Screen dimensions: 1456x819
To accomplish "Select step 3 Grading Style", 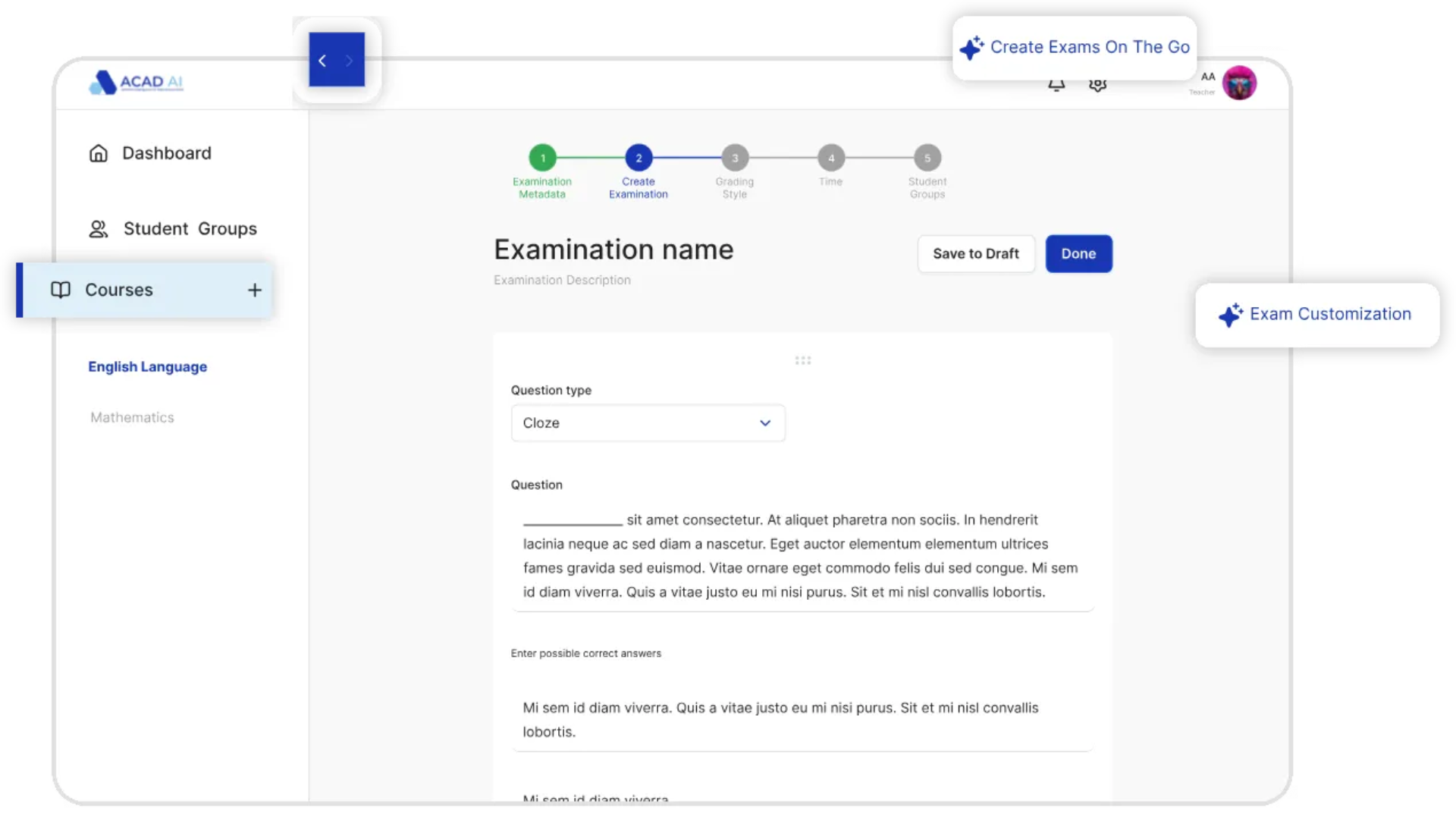I will pyautogui.click(x=734, y=158).
